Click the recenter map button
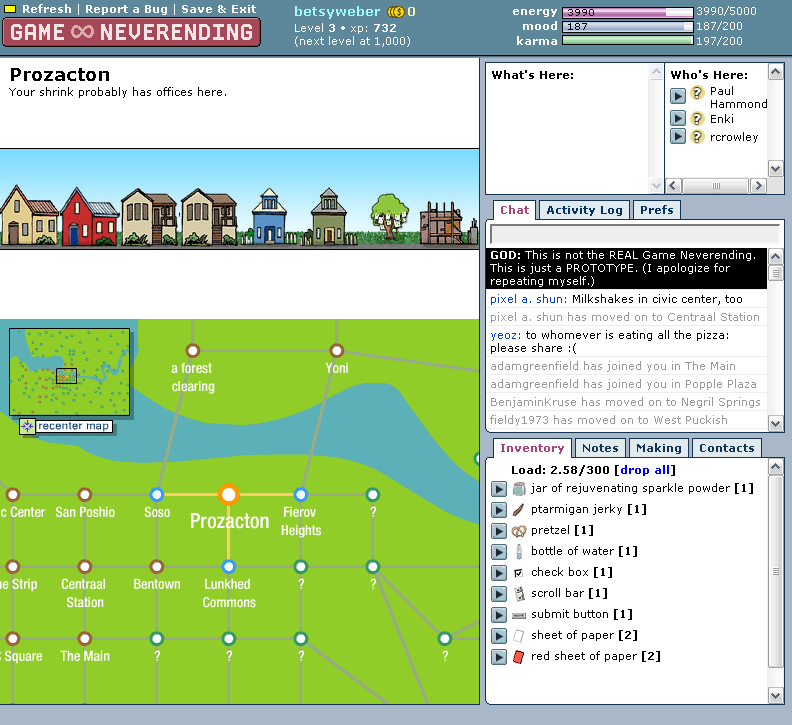 pyautogui.click(x=66, y=427)
